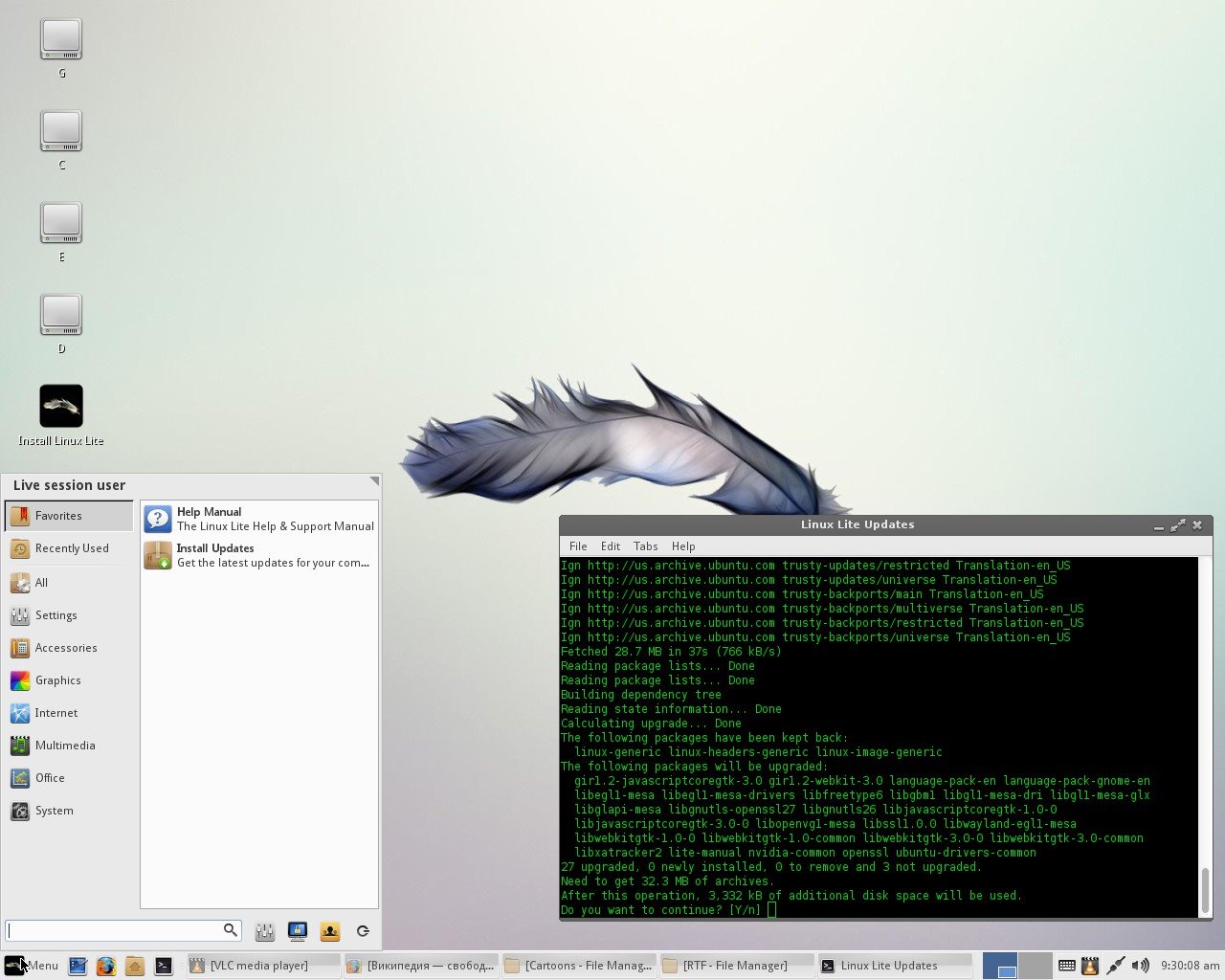Open Home folder launcher on panel

135,966
